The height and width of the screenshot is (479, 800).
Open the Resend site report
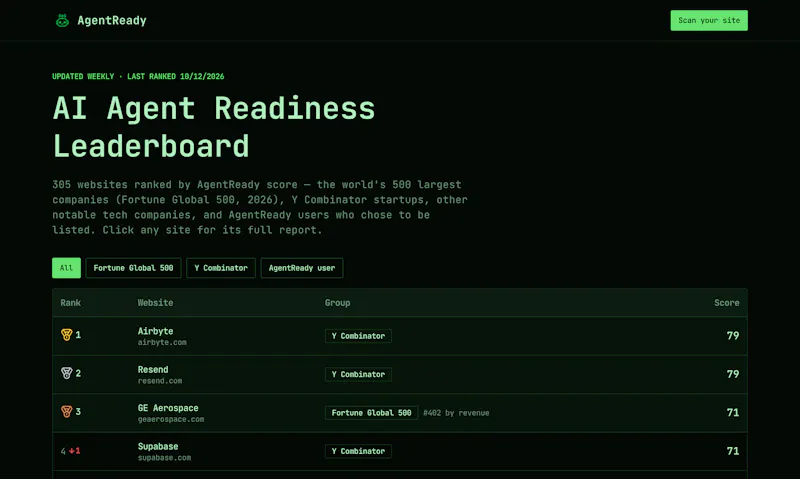click(153, 369)
